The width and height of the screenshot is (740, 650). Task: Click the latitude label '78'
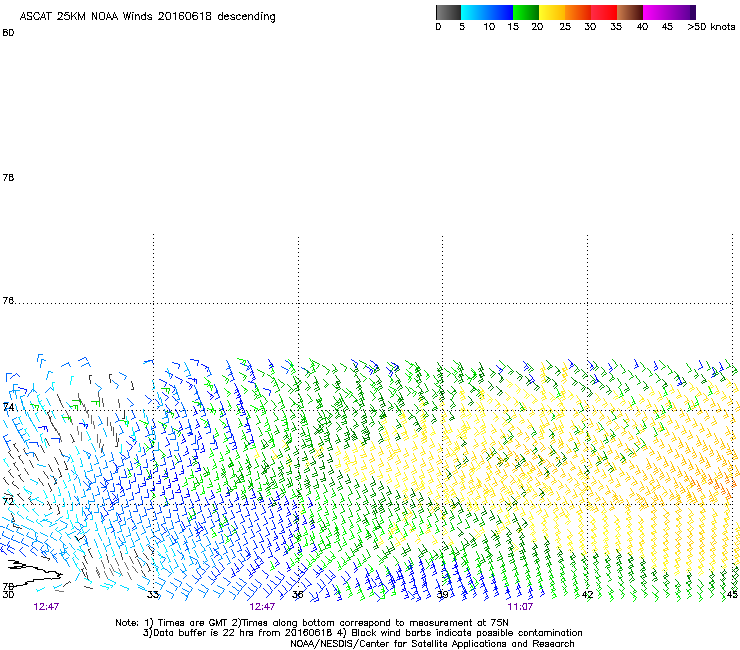coord(8,177)
